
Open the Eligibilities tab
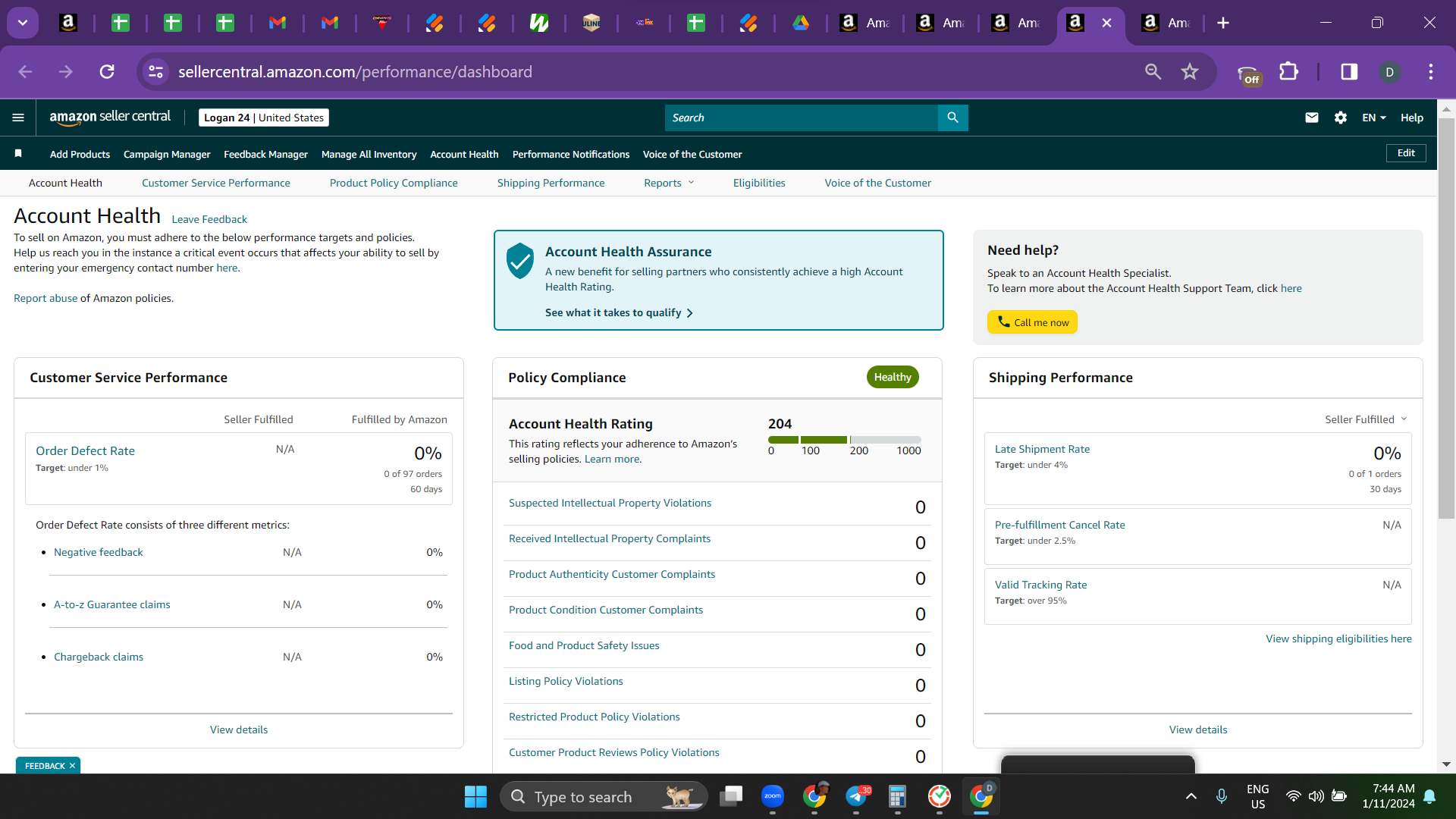click(759, 183)
